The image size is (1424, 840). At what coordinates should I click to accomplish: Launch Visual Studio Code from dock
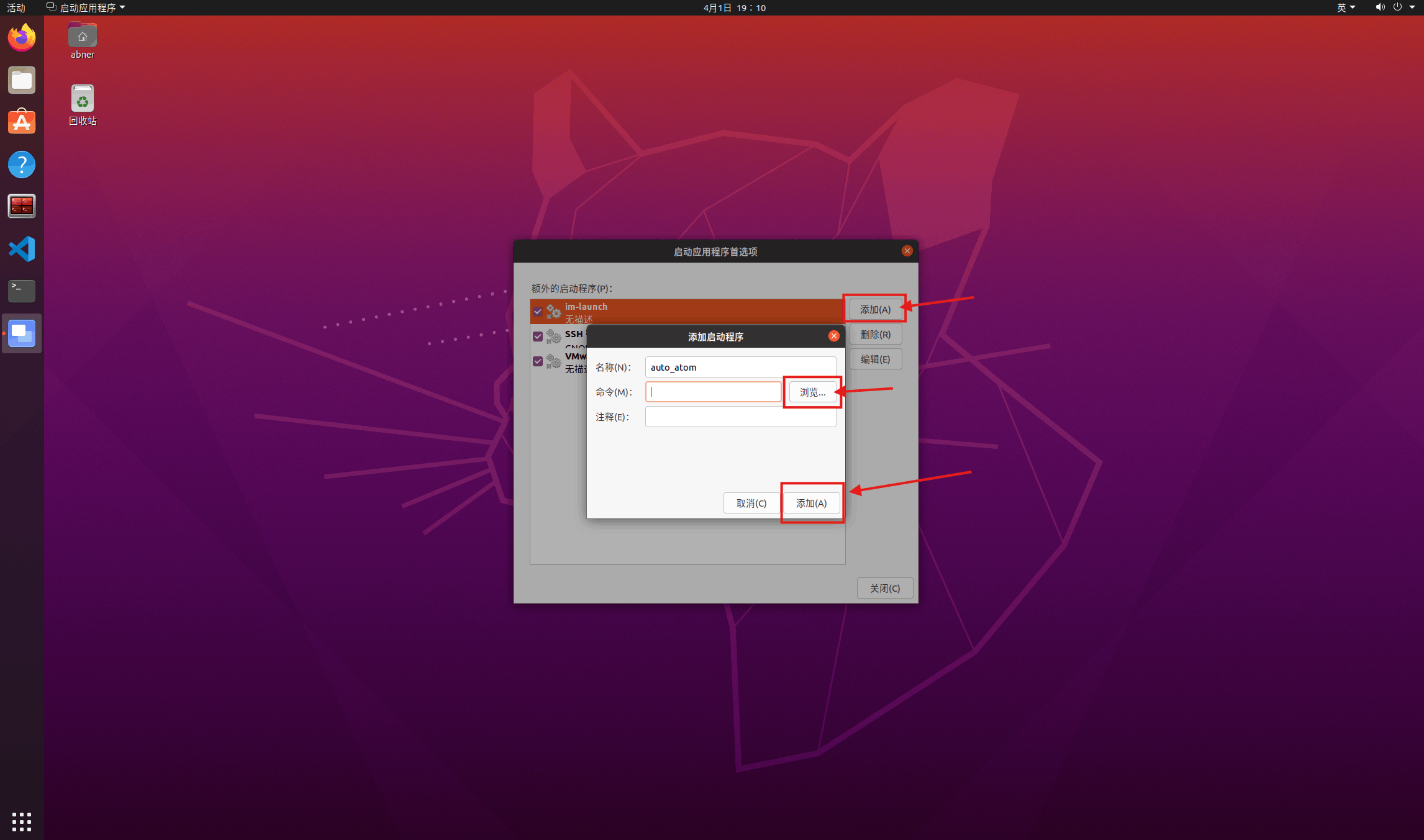(x=22, y=249)
